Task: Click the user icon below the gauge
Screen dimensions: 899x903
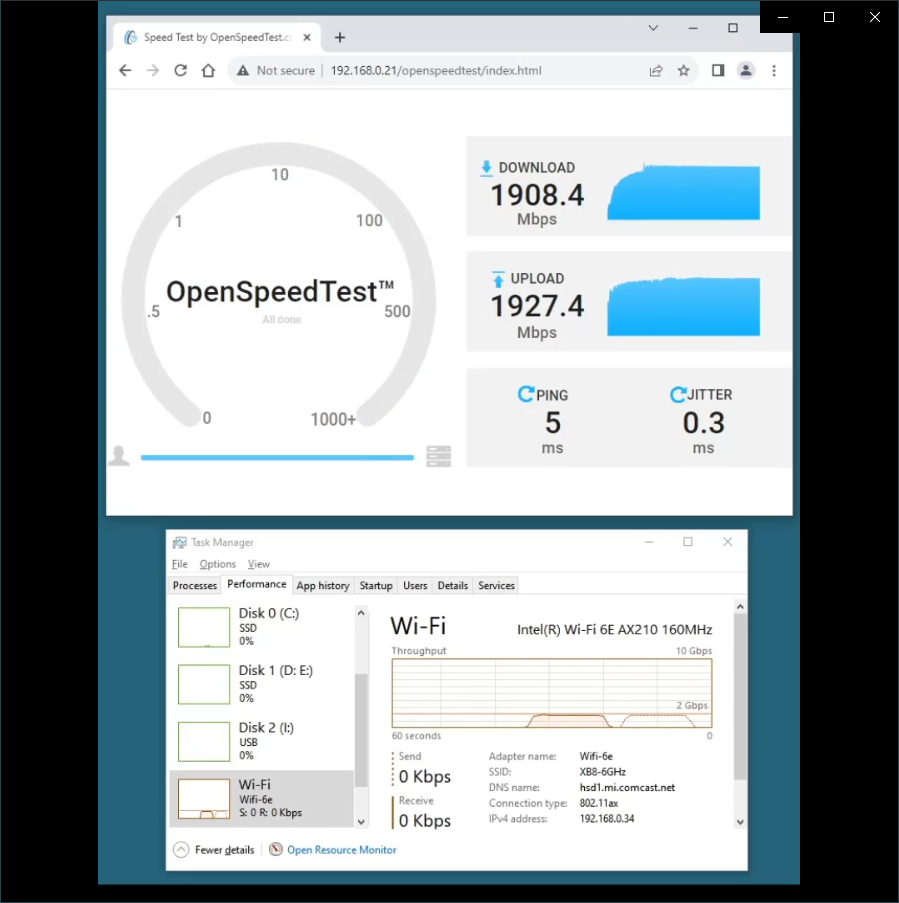Action: click(x=119, y=456)
